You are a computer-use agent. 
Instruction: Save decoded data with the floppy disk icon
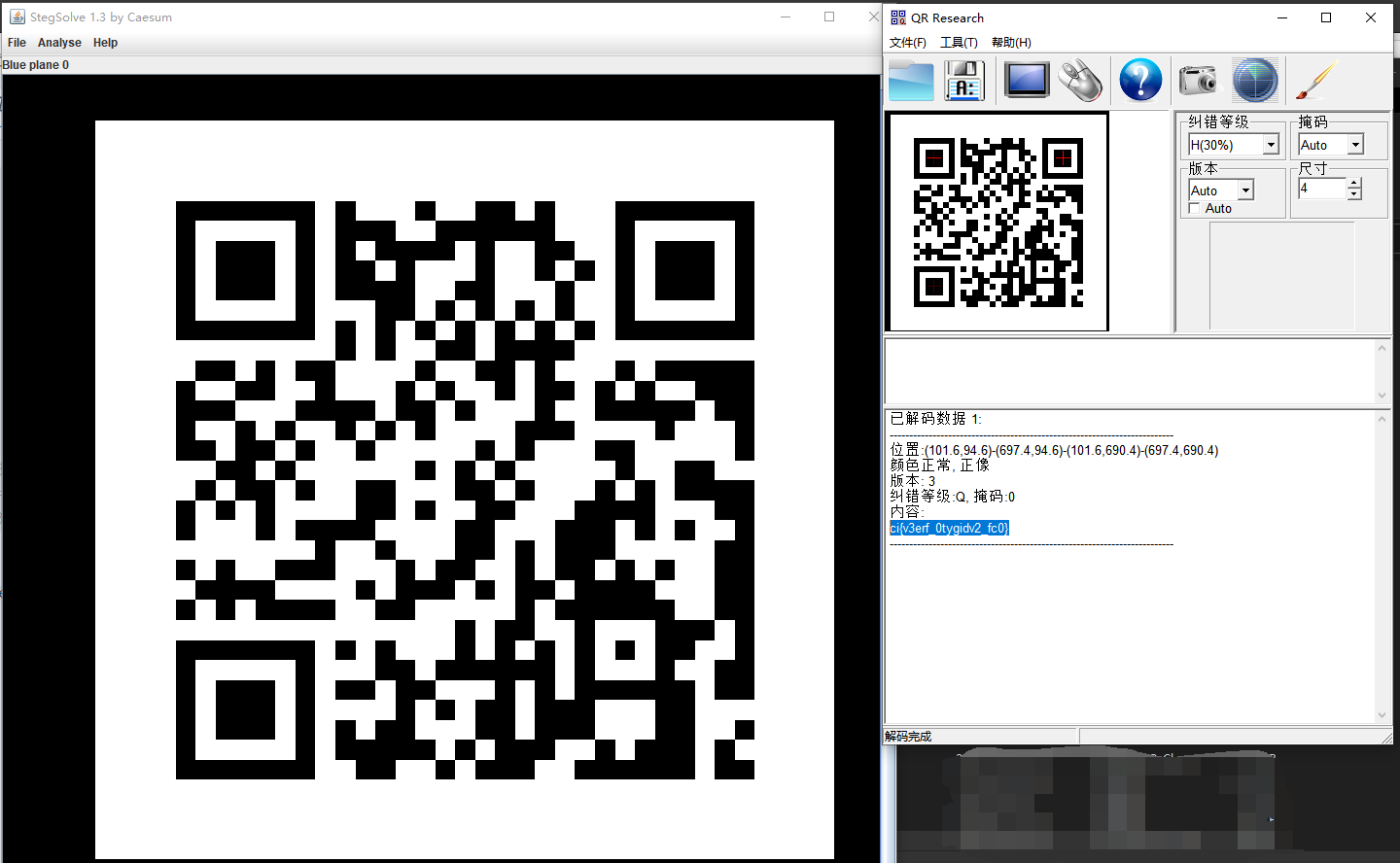click(963, 80)
